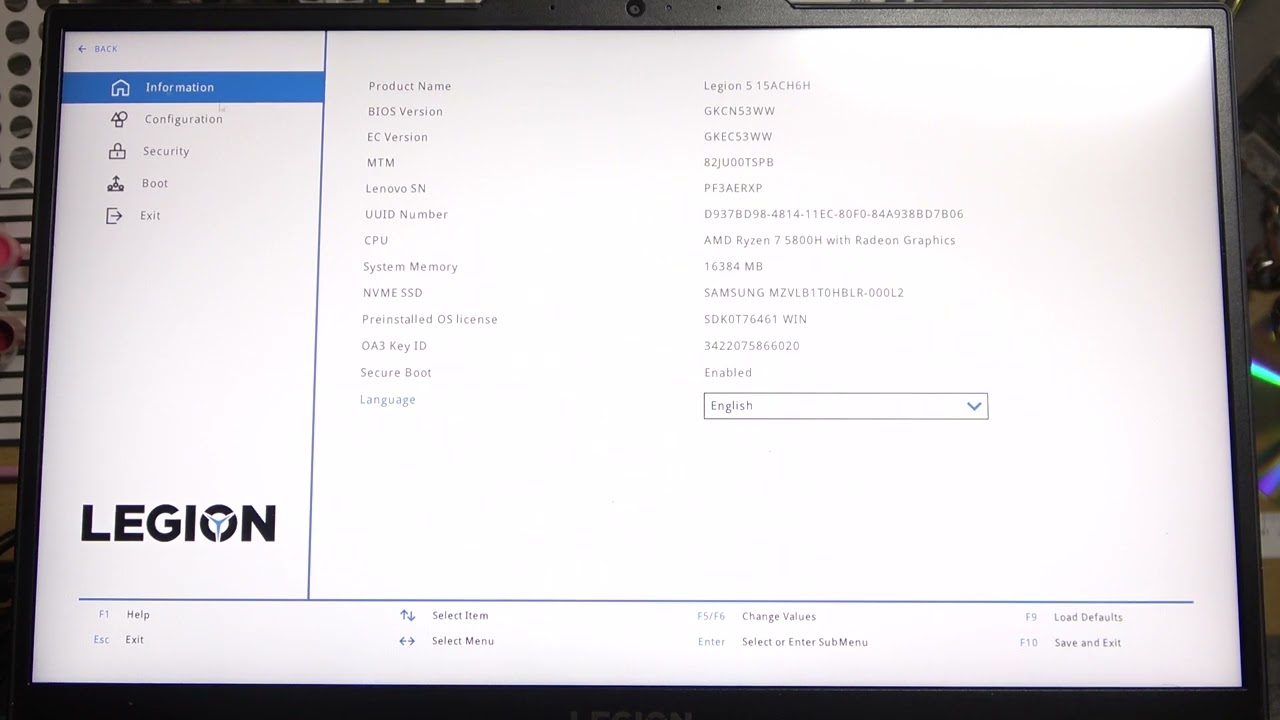Click the Language dropdown chevron arrow

[974, 406]
